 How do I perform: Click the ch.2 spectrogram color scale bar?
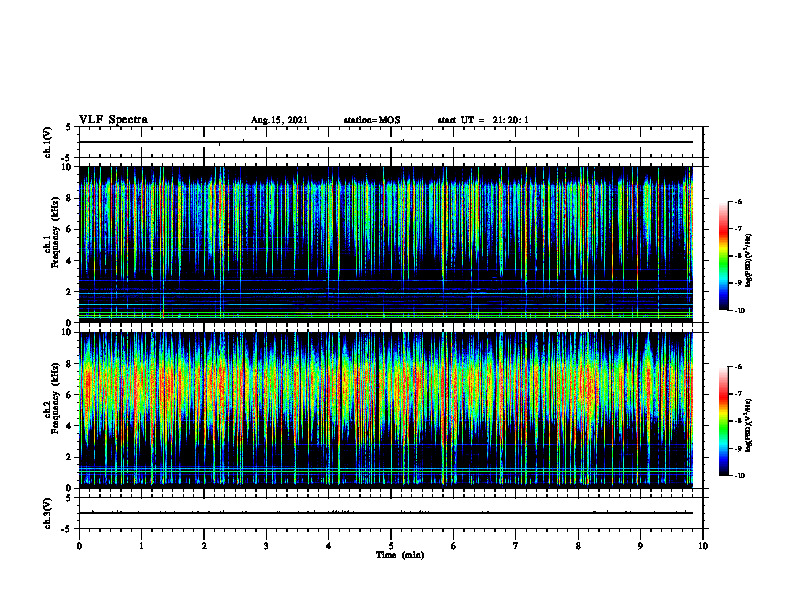[x=723, y=421]
